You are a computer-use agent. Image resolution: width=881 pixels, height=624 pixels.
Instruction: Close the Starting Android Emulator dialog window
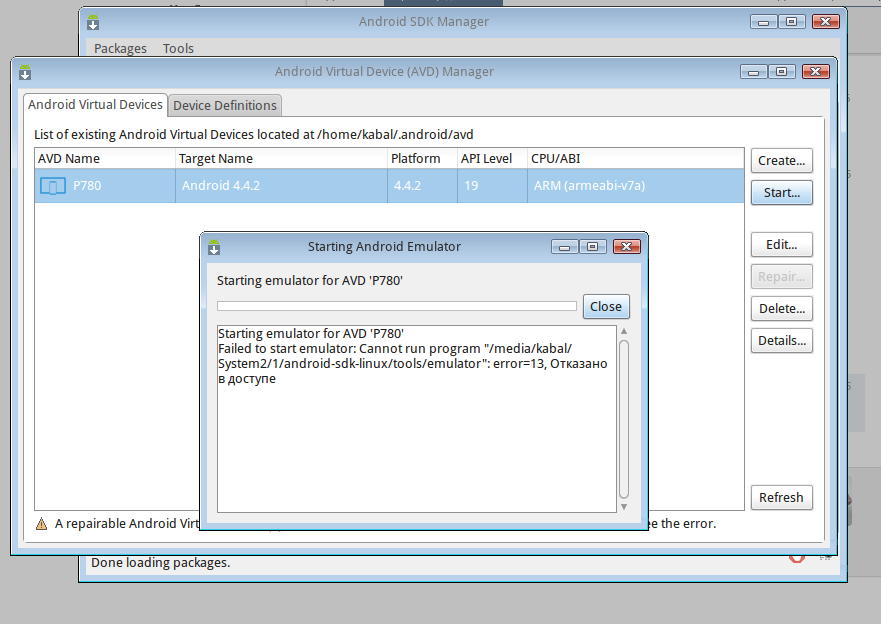tap(627, 247)
